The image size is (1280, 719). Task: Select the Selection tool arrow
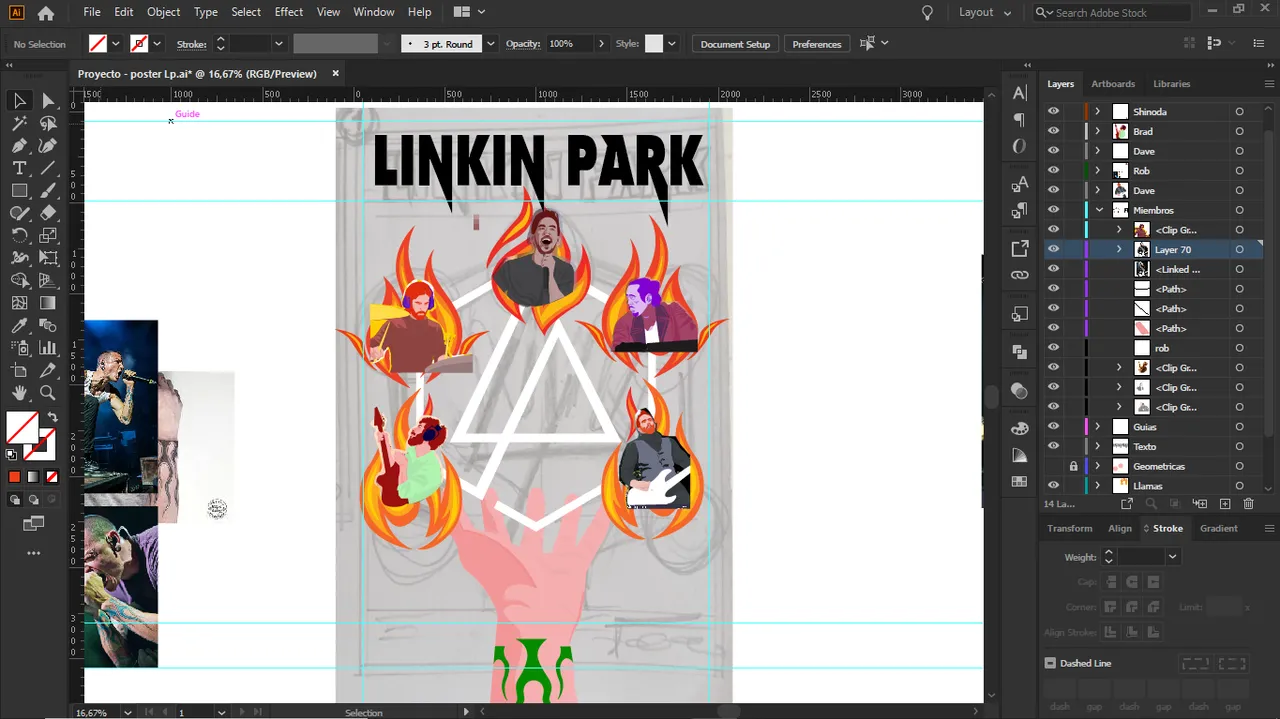19,101
